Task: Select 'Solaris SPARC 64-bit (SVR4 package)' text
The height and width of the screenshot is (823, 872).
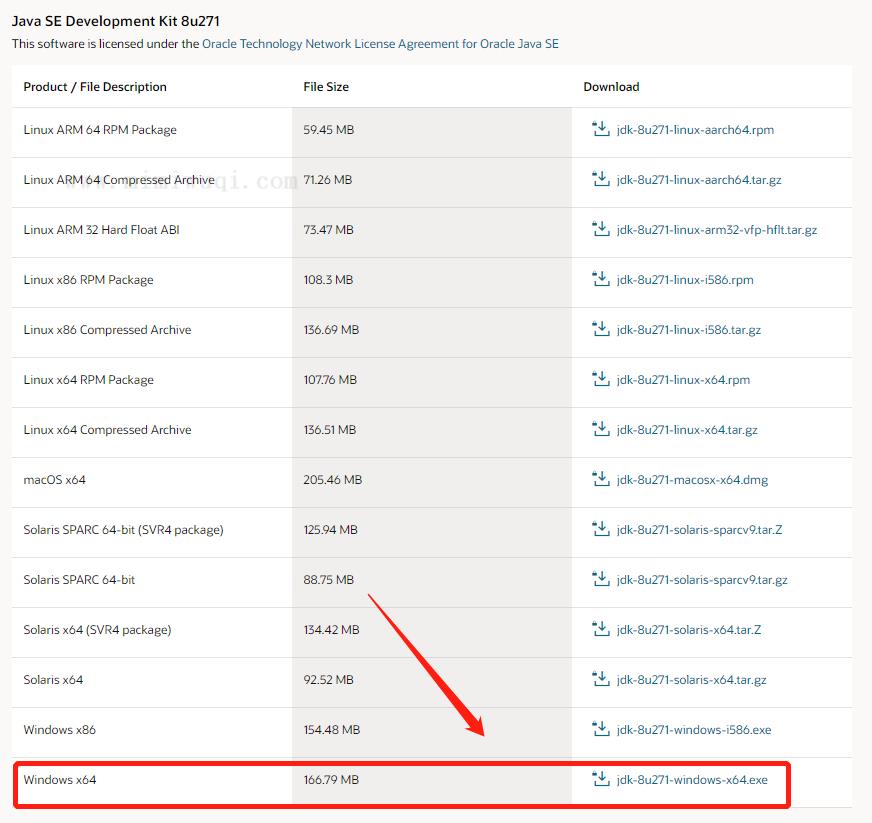Action: (x=123, y=531)
